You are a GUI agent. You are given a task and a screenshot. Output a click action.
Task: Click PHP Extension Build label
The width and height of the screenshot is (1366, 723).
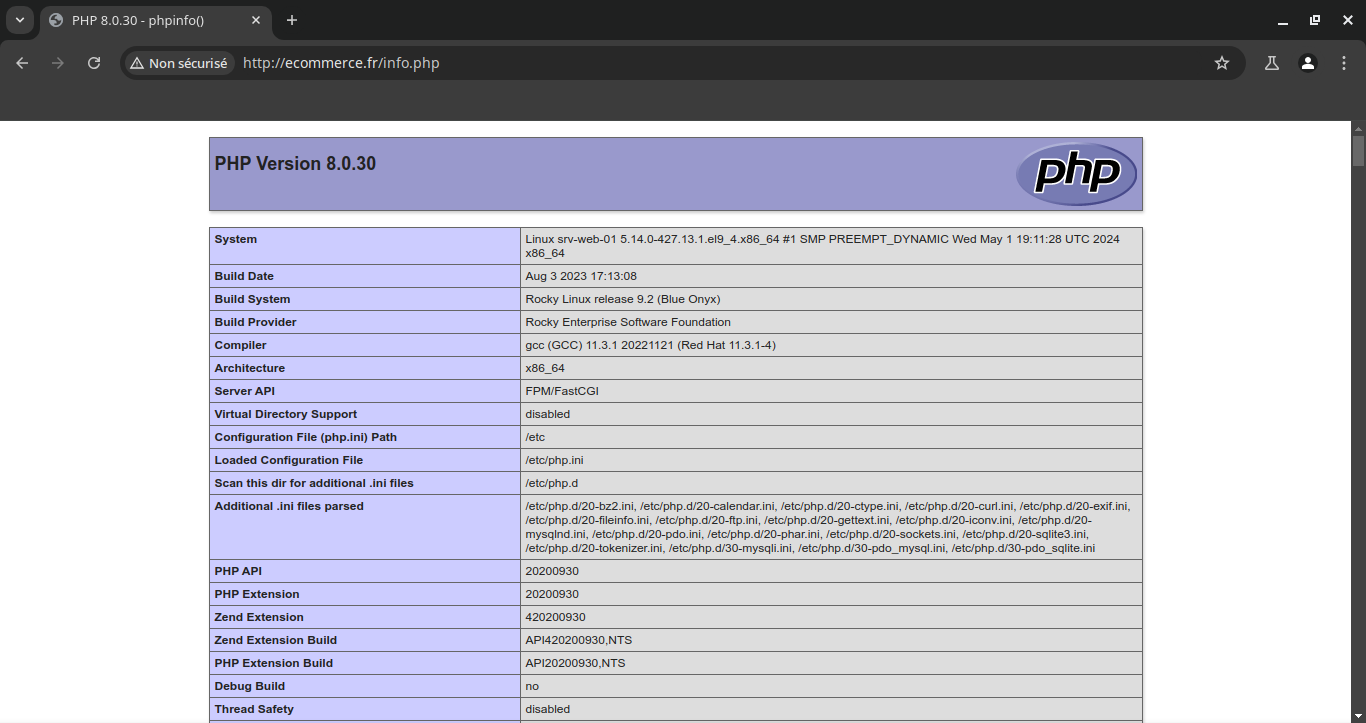pos(273,663)
